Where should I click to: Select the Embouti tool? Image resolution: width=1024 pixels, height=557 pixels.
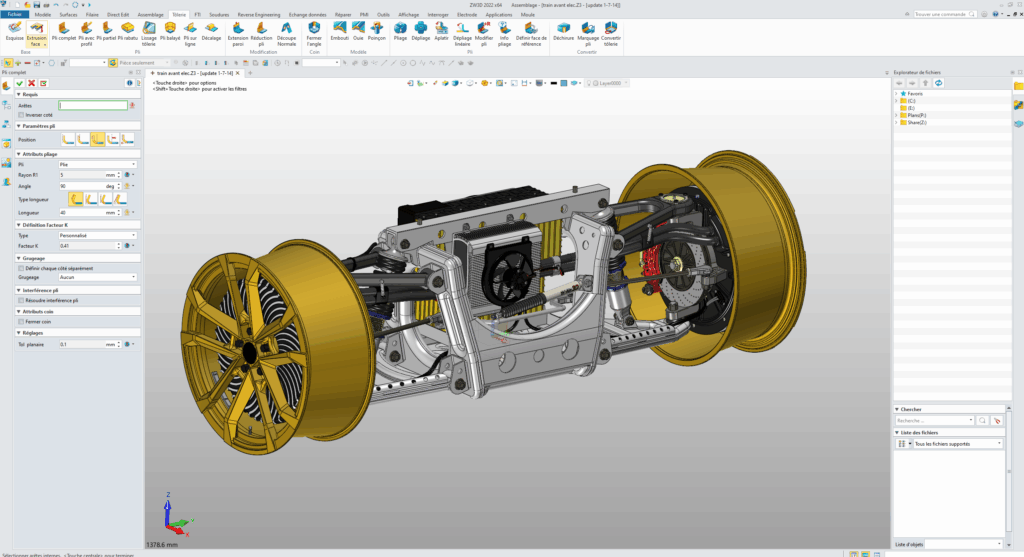(x=340, y=32)
